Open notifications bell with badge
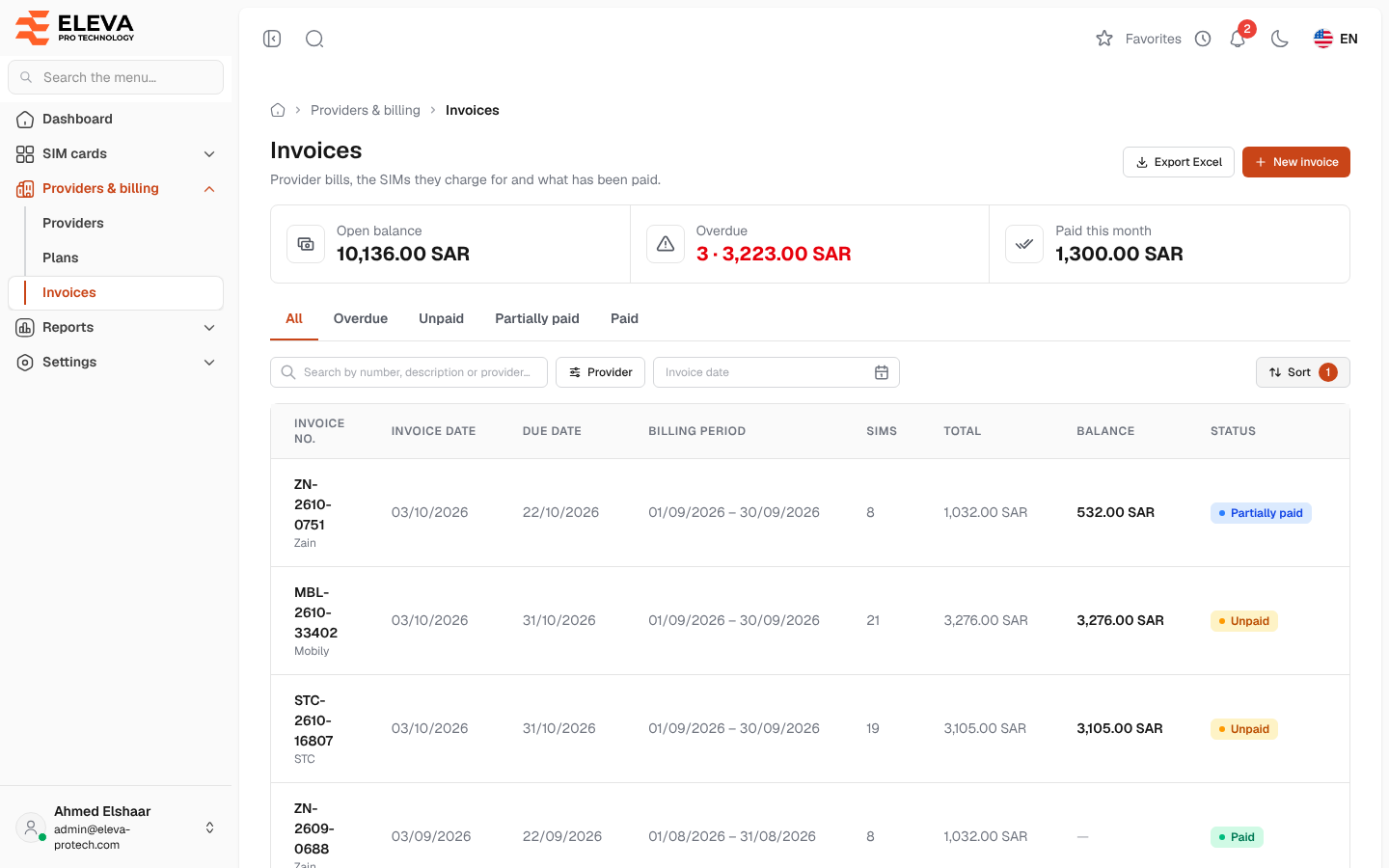Screen dimensions: 1389x868 click(1239, 39)
